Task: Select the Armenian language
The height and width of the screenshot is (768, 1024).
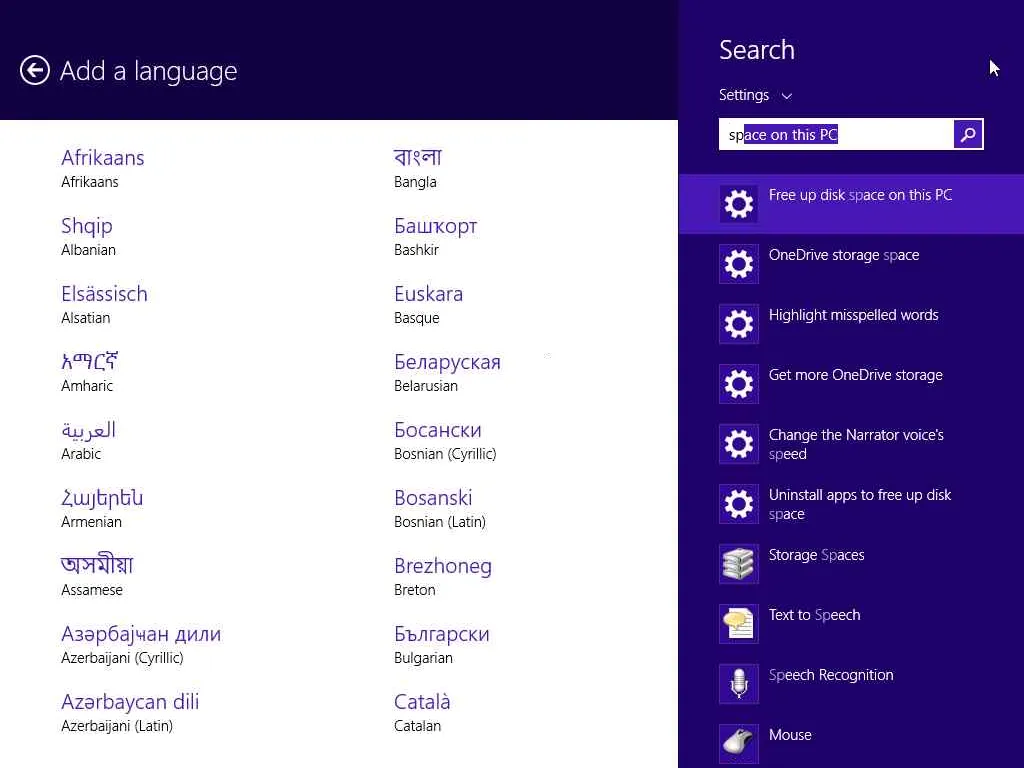Action: click(x=102, y=508)
